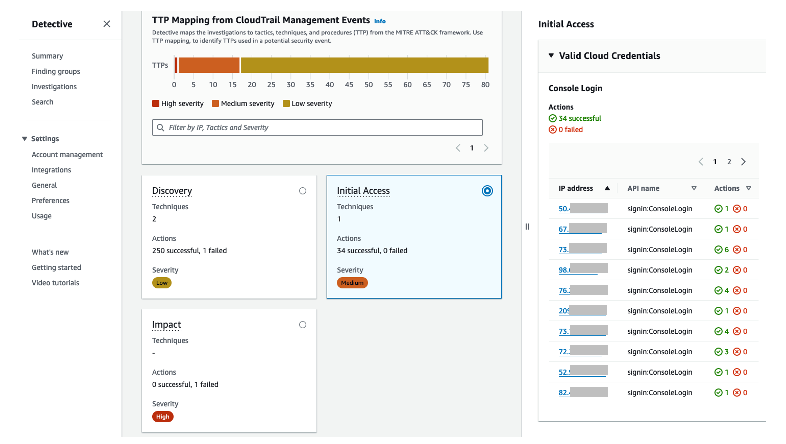Open Integrations settings
This screenshot has height=444, width=786.
click(x=51, y=170)
